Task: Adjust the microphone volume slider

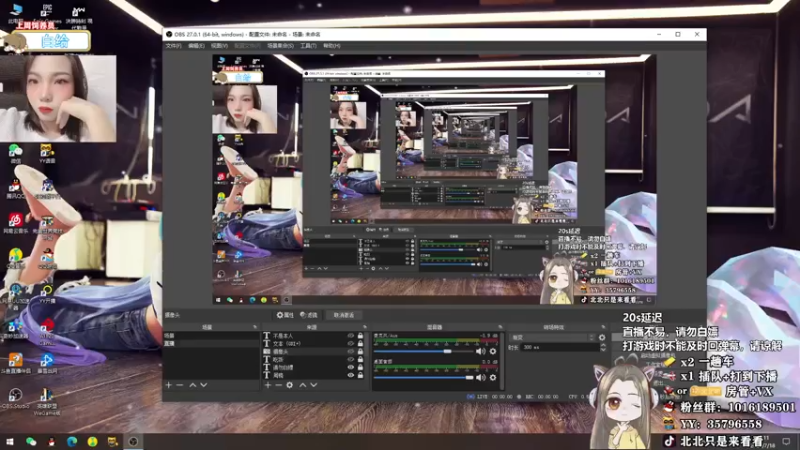Action: pyautogui.click(x=423, y=352)
